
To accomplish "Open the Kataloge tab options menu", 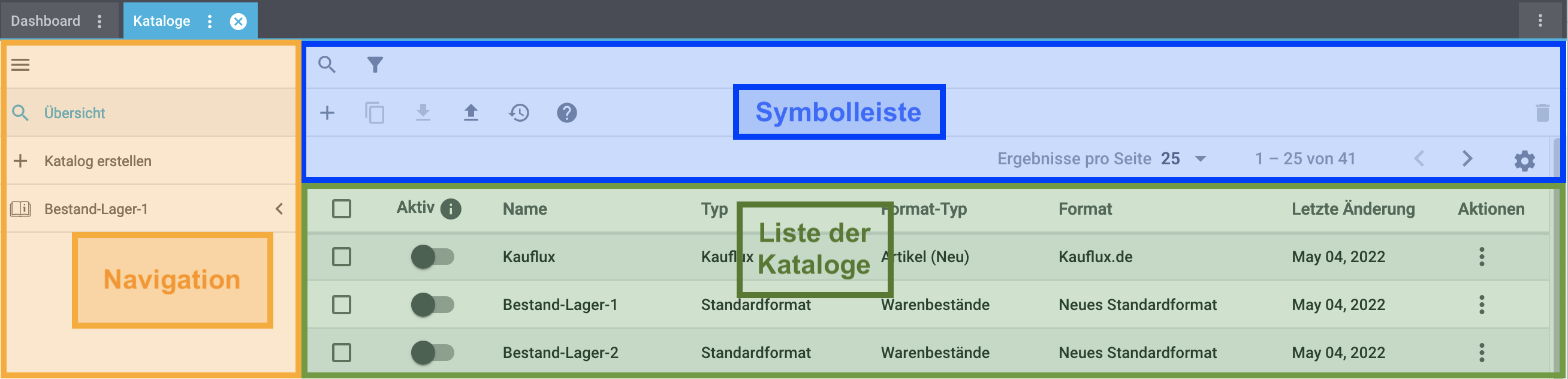I will tap(209, 22).
